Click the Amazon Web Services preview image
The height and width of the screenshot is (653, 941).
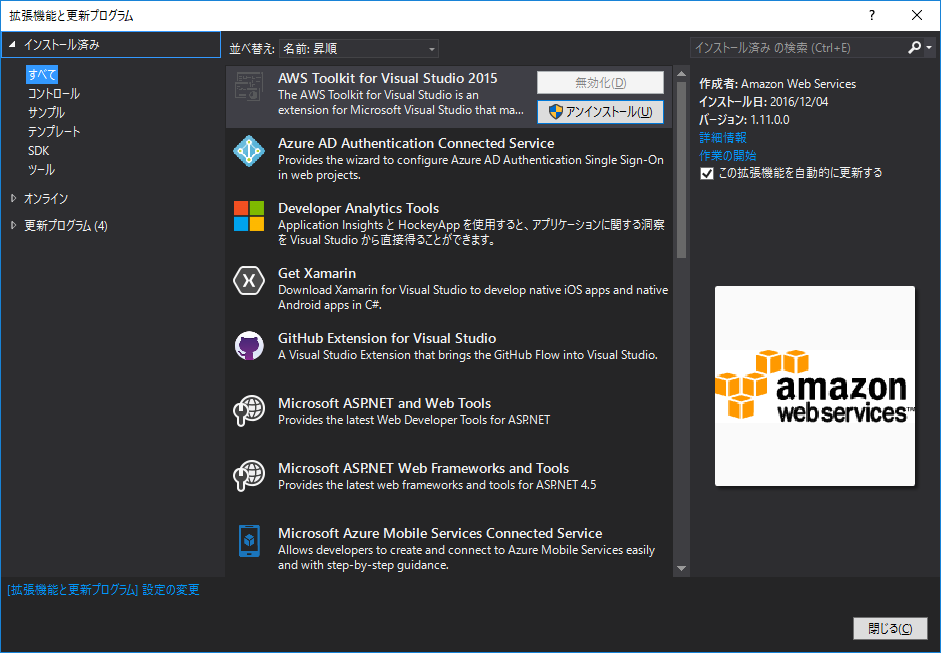(x=814, y=386)
